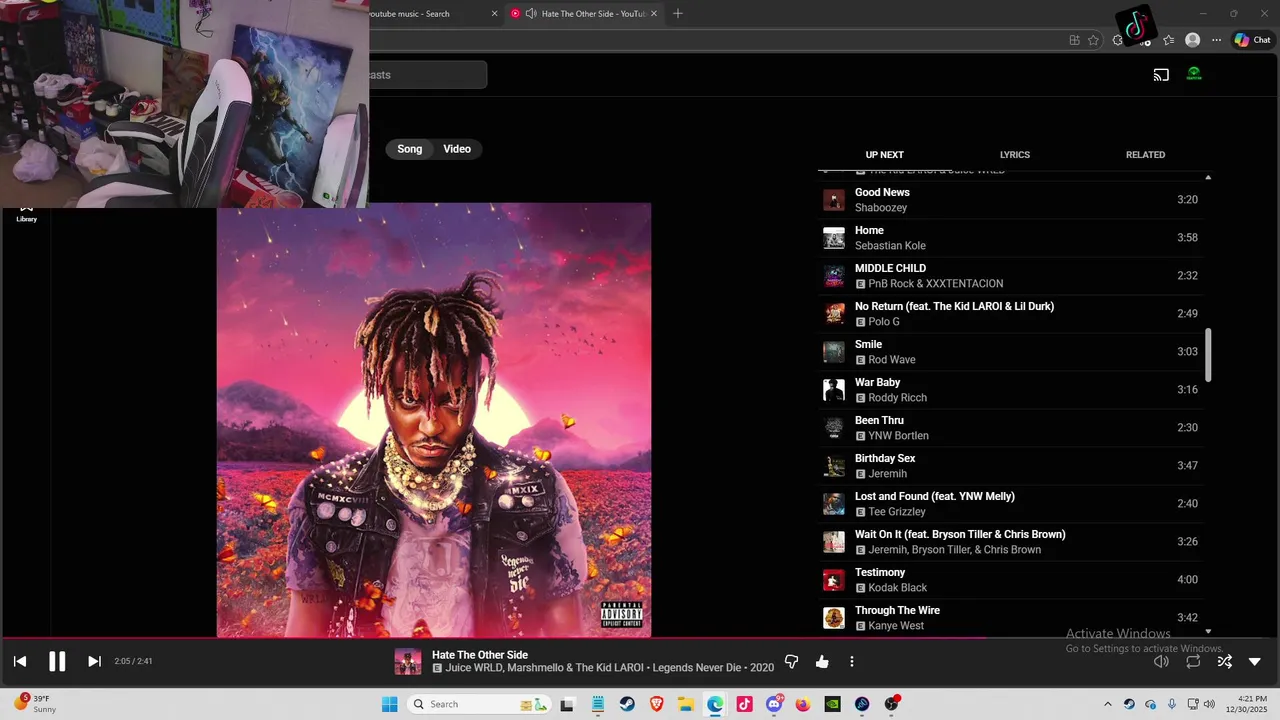Toggle repeat mode in player bar

[x=1193, y=662]
